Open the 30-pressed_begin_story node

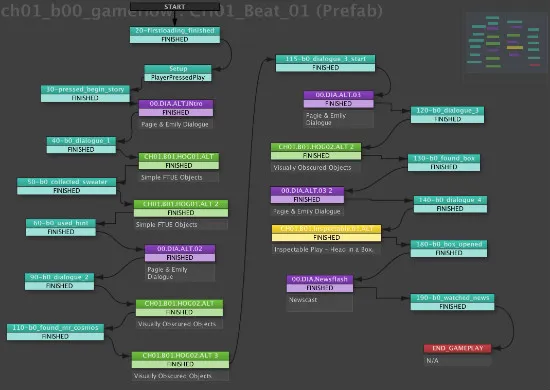[x=85, y=94]
